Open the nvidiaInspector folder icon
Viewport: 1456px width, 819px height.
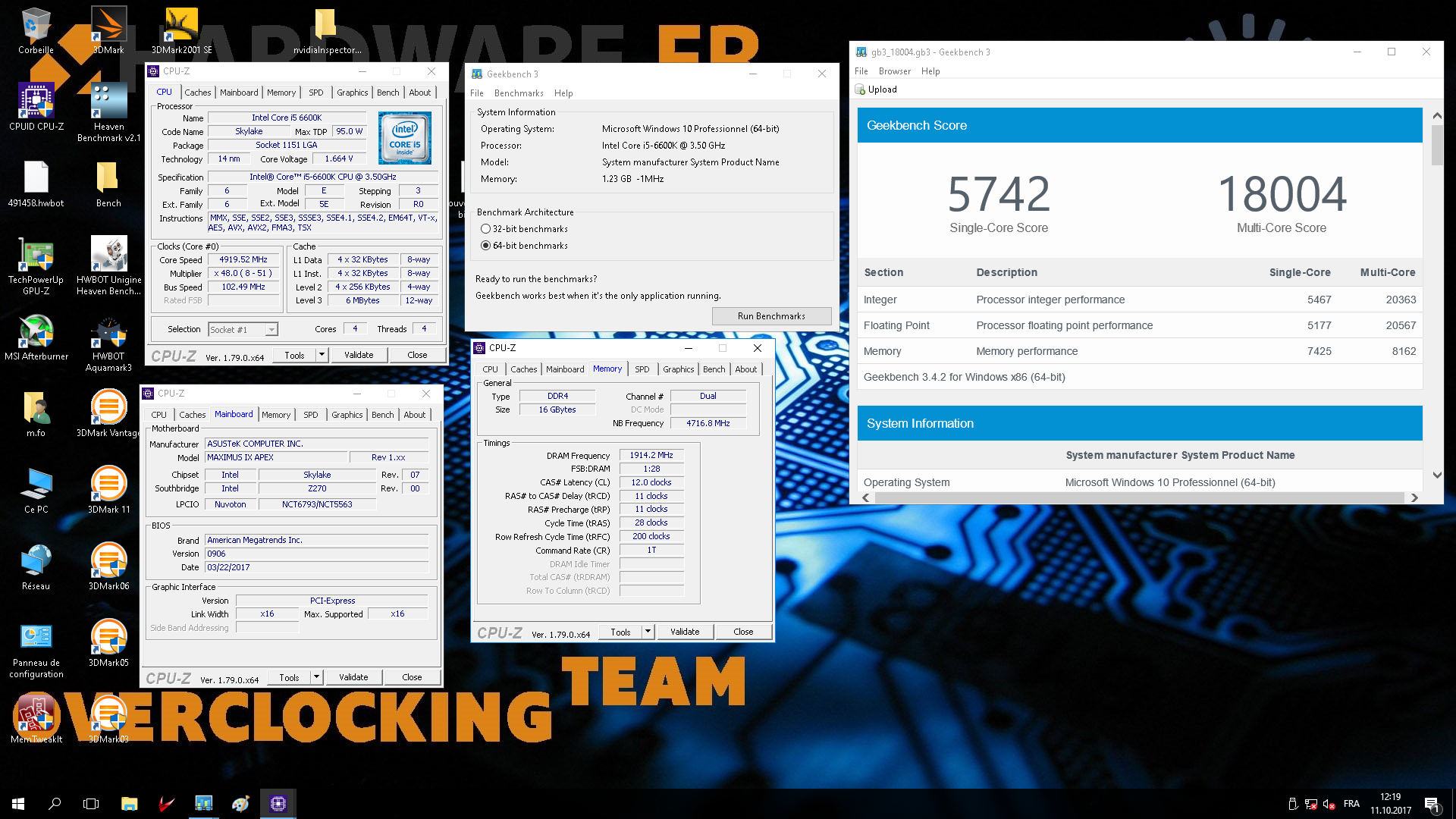click(327, 30)
